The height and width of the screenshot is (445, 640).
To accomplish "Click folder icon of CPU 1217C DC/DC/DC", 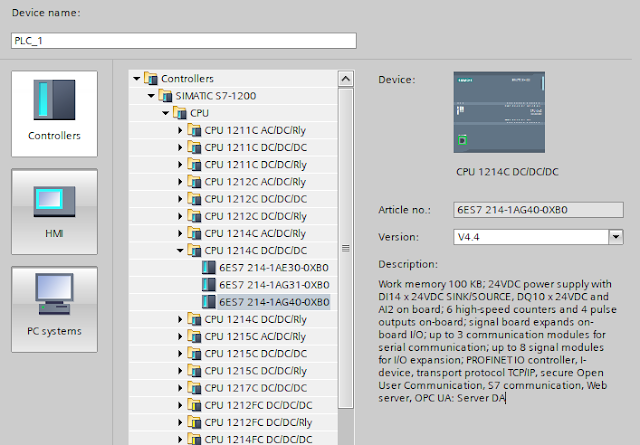I will [x=194, y=388].
